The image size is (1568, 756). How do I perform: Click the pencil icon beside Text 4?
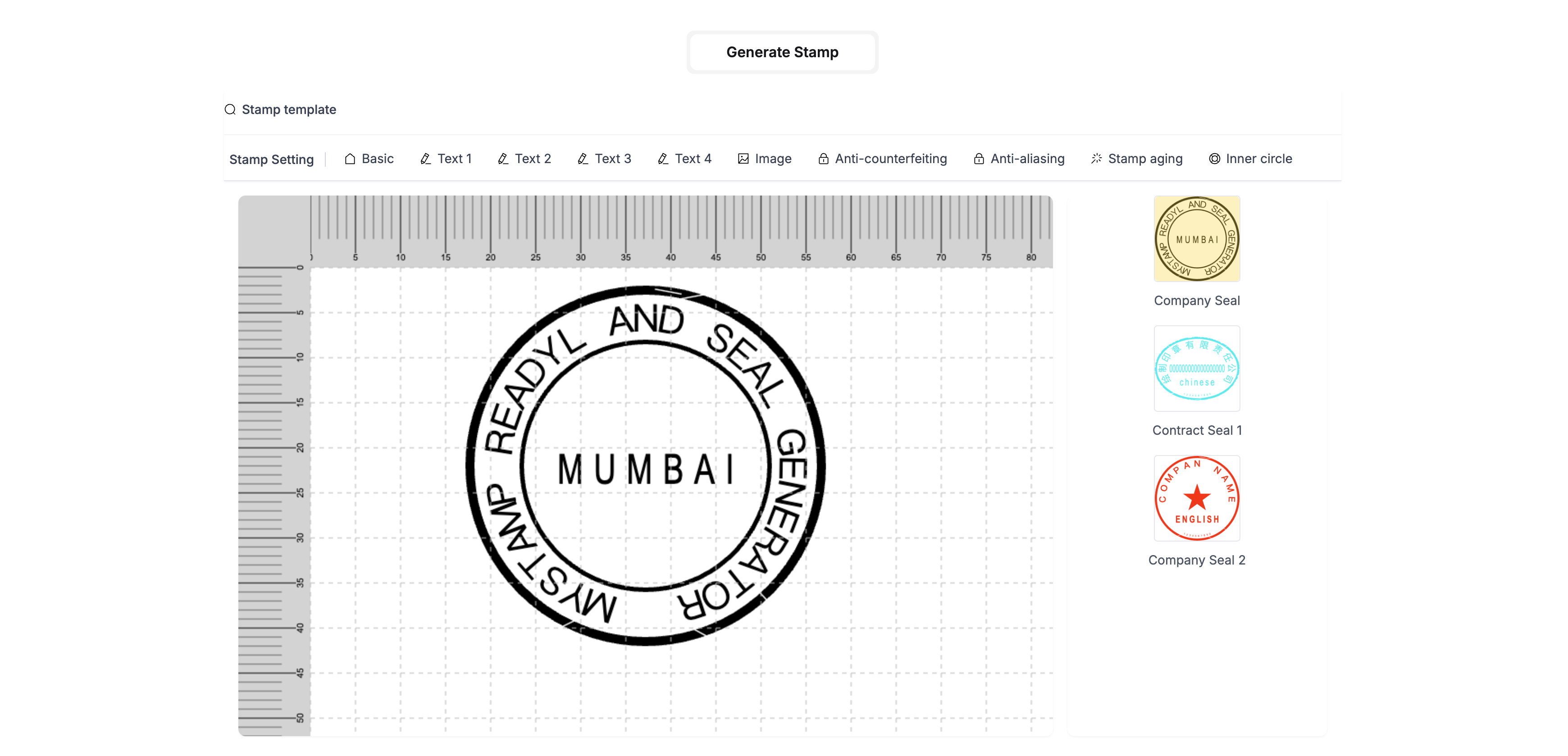663,159
